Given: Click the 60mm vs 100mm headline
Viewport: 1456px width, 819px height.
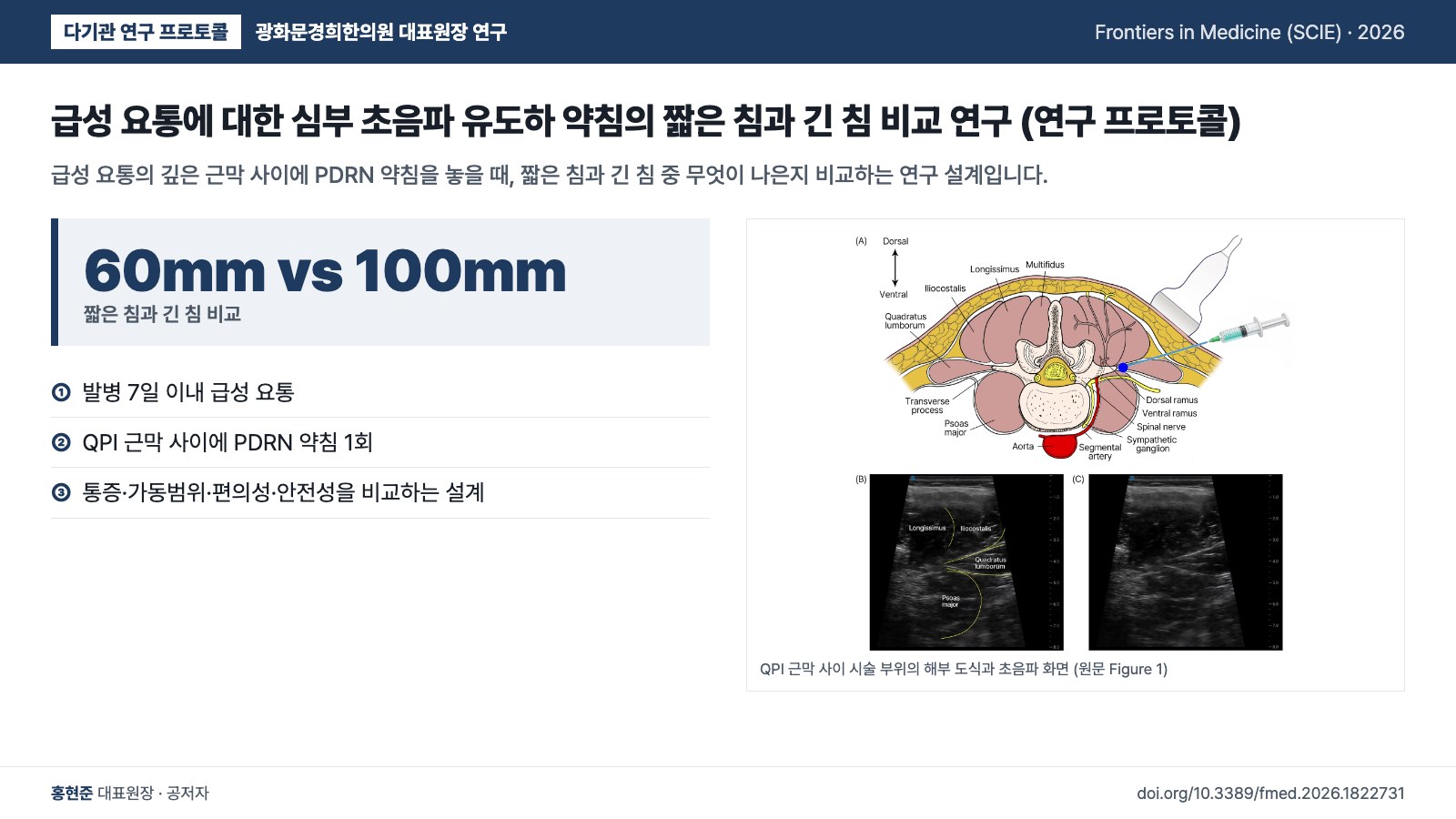Looking at the screenshot, I should point(325,270).
